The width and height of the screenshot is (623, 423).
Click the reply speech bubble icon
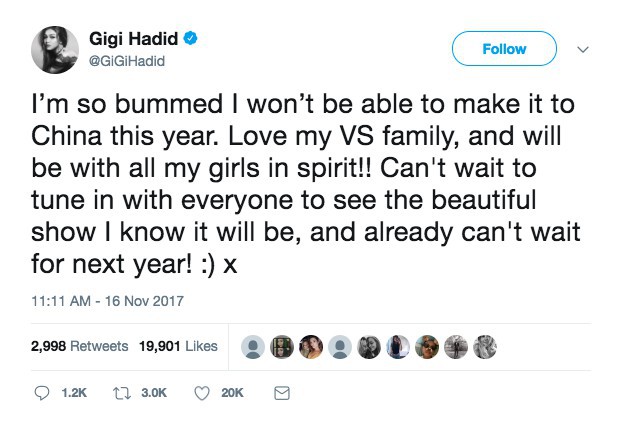click(42, 394)
